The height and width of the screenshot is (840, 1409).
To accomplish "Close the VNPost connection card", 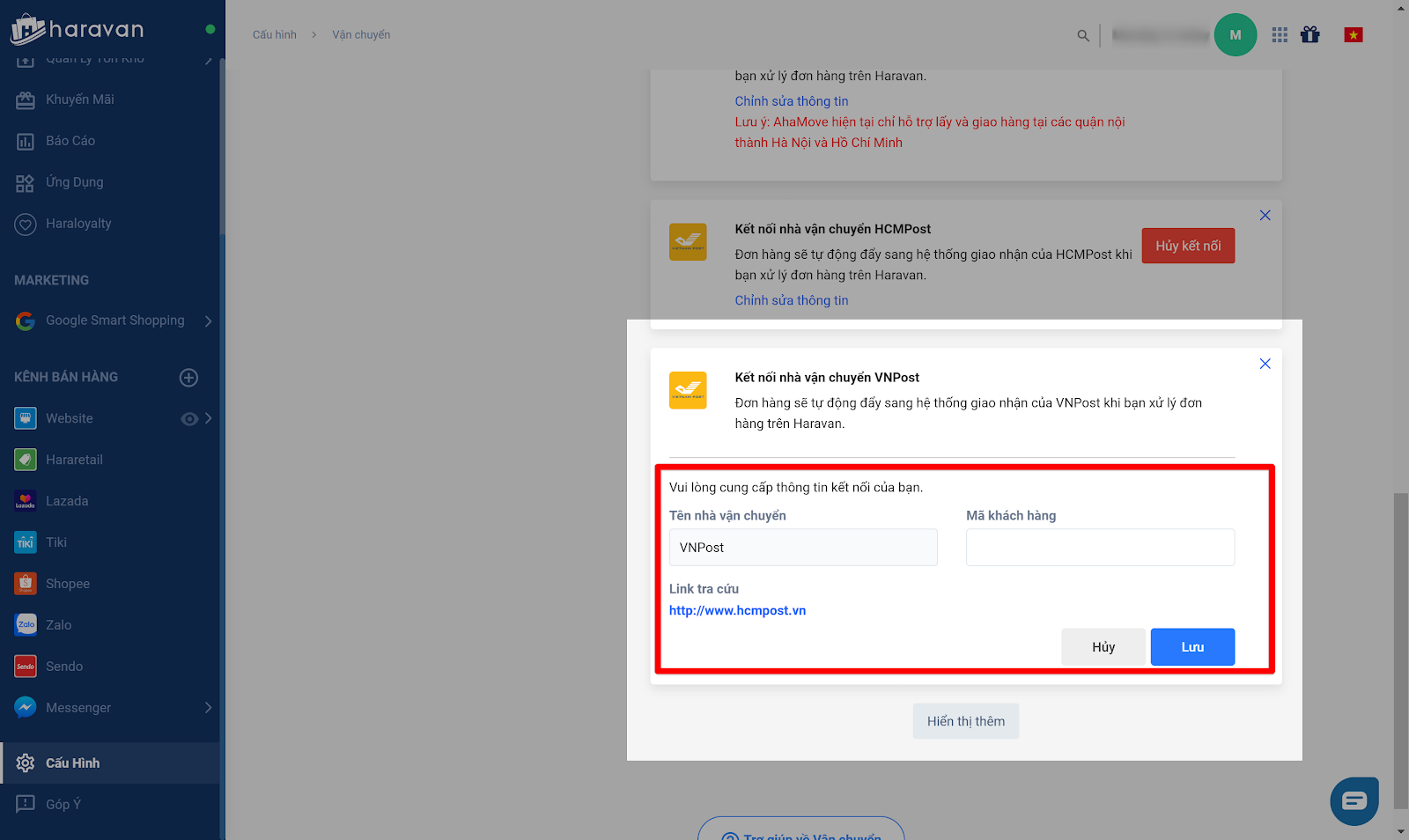I will click(x=1265, y=364).
